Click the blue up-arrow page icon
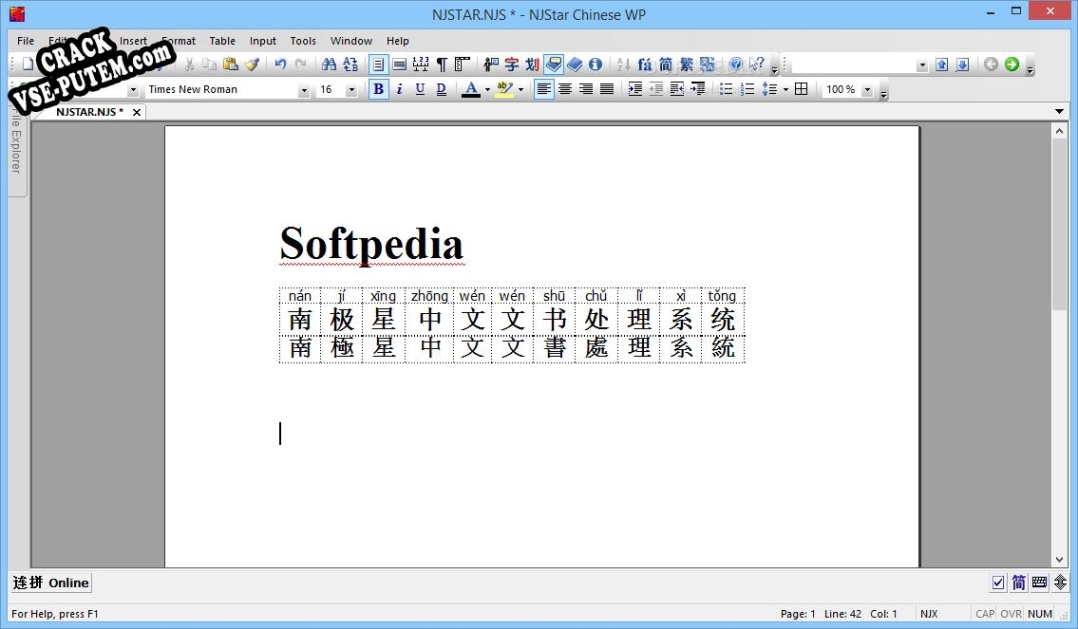 942,65
